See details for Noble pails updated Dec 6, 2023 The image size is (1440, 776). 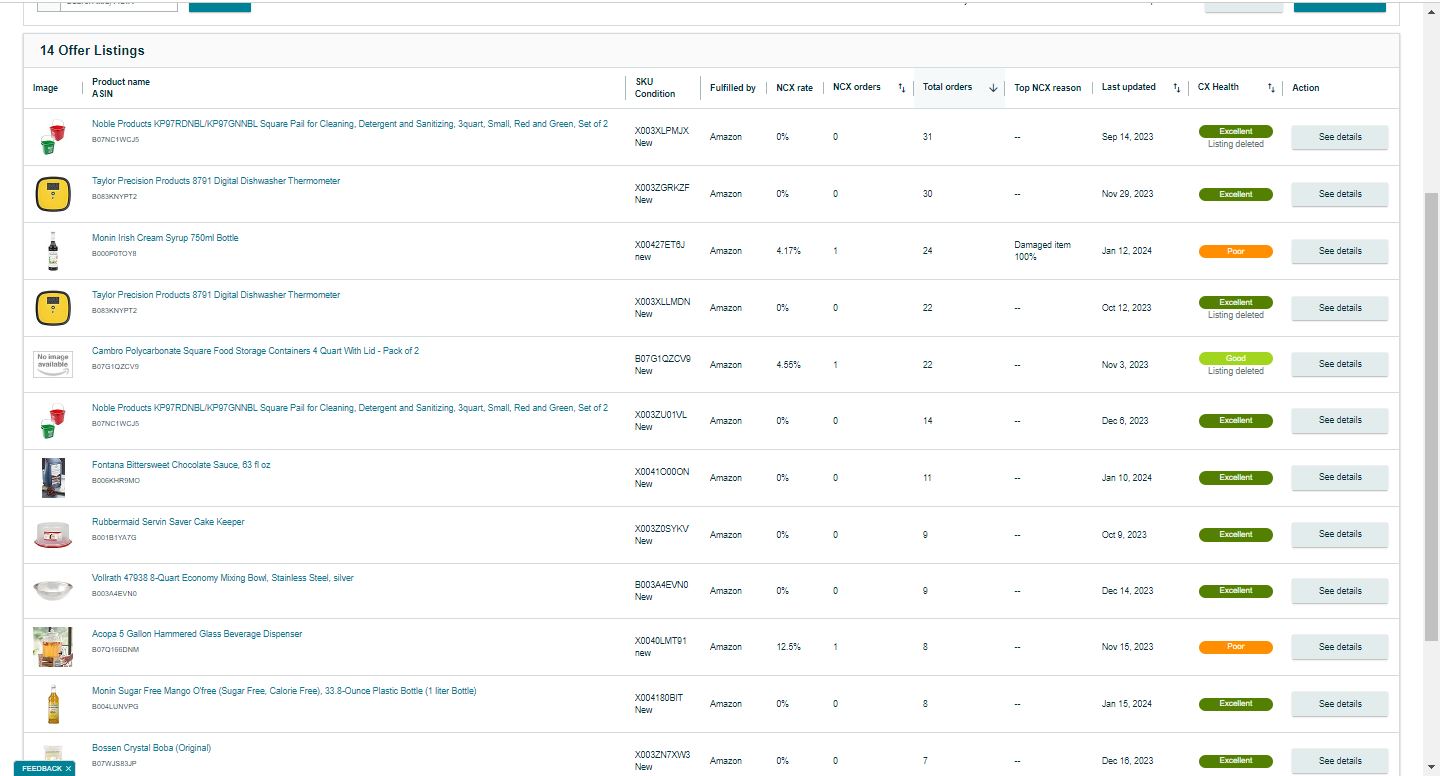coord(1340,420)
